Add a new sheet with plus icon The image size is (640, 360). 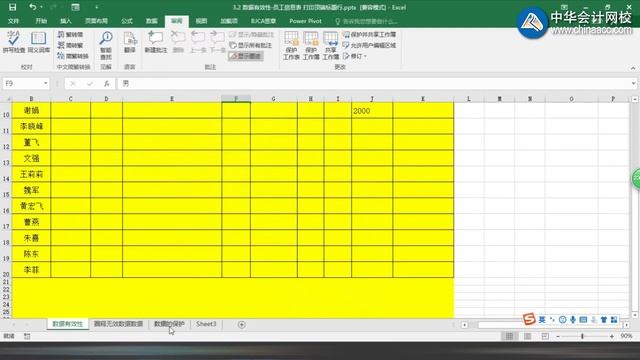tap(242, 324)
